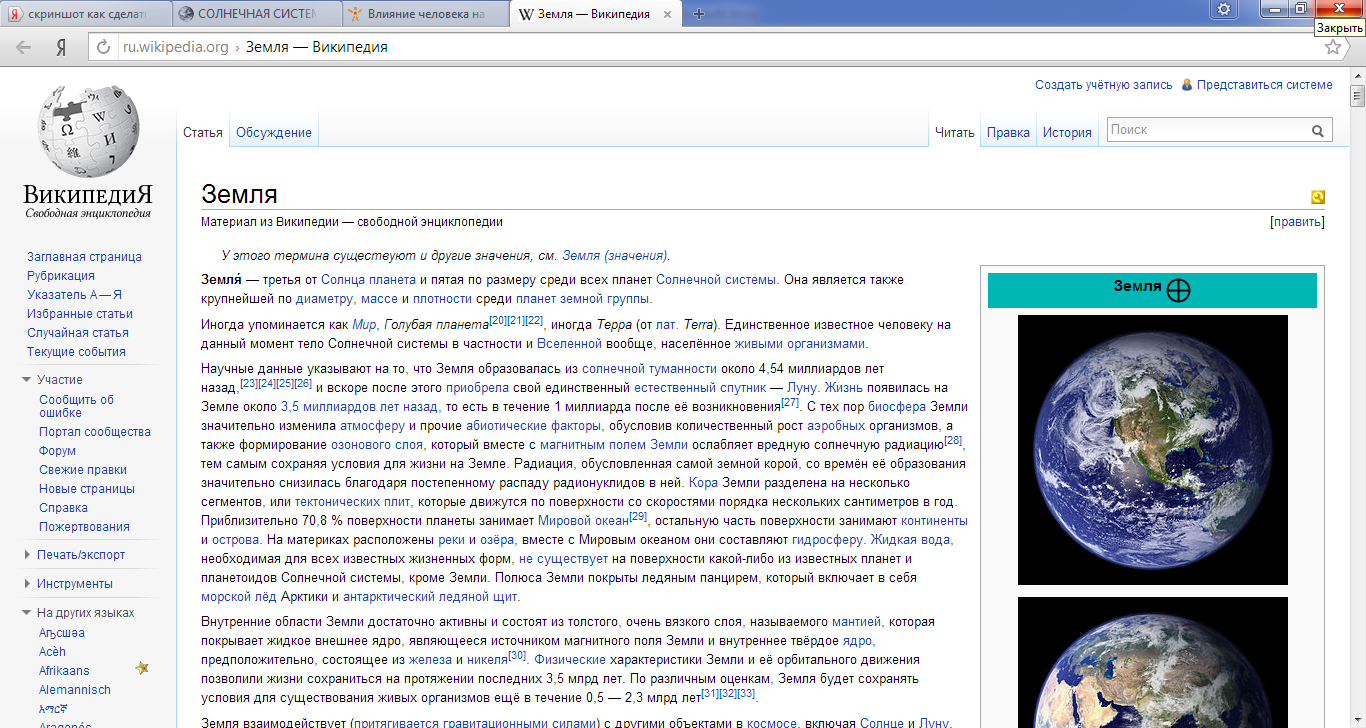This screenshot has height=728, width=1366.
Task: Open Рубрикация sidebar link
Action: coord(61,276)
